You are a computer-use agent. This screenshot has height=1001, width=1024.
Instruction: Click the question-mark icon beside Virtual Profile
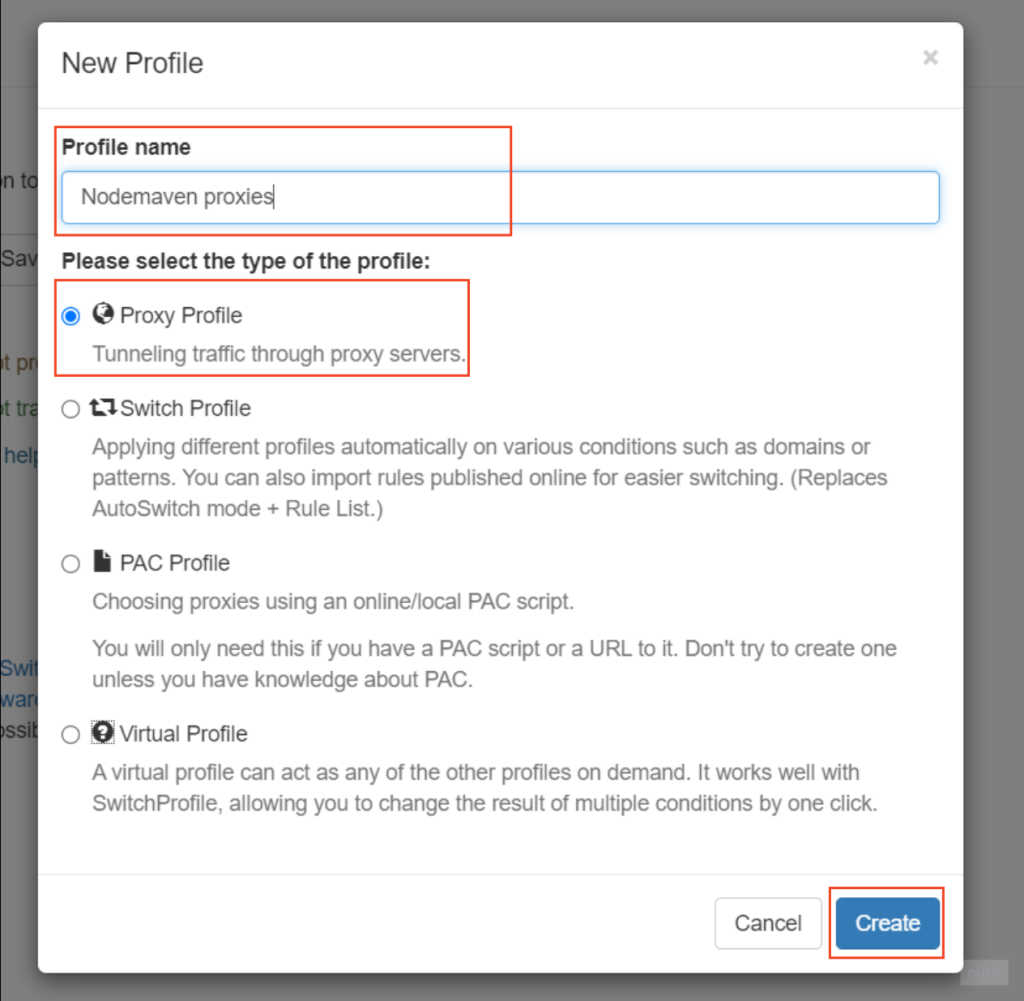click(103, 733)
